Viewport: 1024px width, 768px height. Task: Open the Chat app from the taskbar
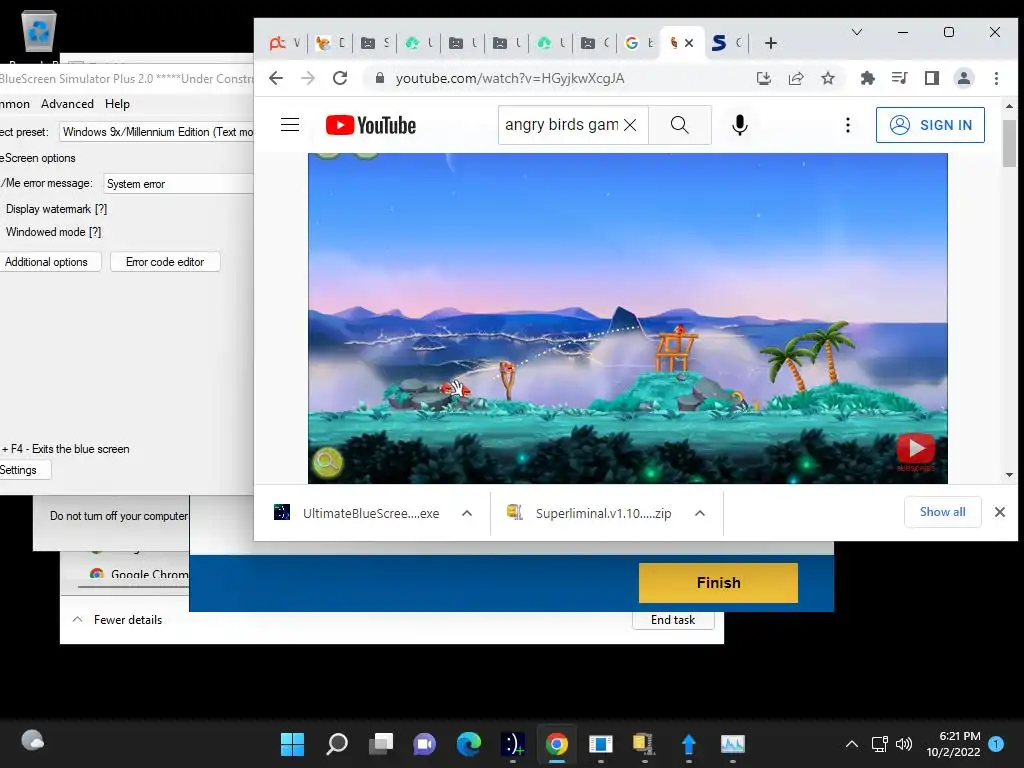point(424,744)
